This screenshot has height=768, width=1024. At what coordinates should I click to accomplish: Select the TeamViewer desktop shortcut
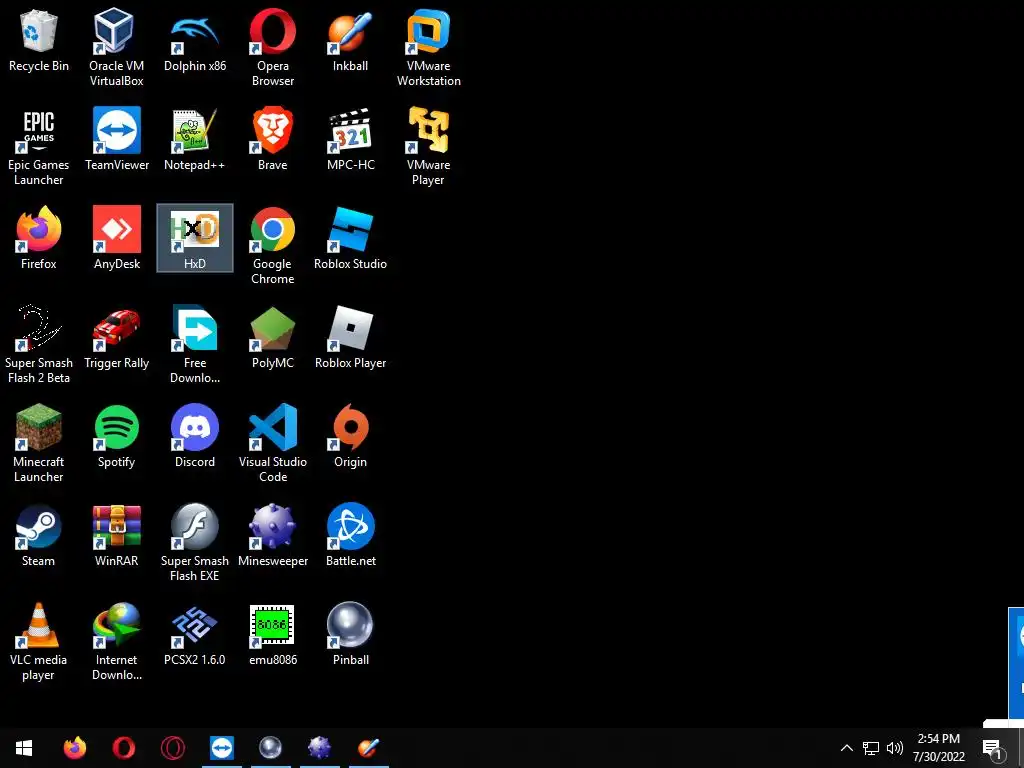117,140
